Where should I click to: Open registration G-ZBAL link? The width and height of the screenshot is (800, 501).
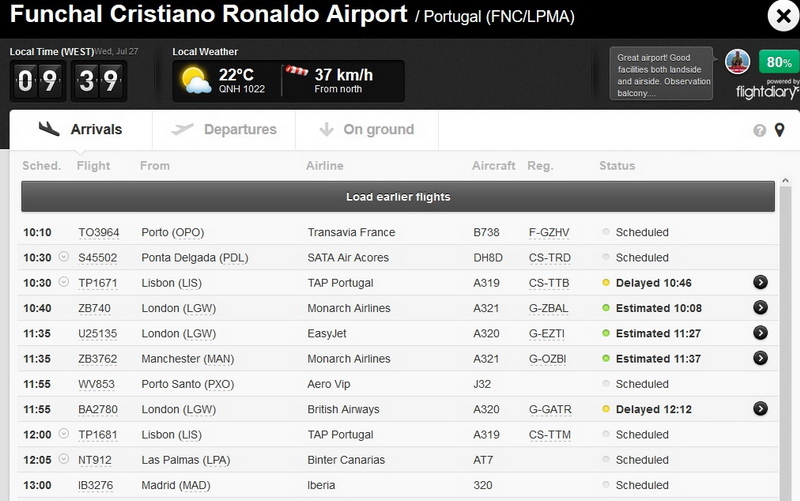[548, 308]
